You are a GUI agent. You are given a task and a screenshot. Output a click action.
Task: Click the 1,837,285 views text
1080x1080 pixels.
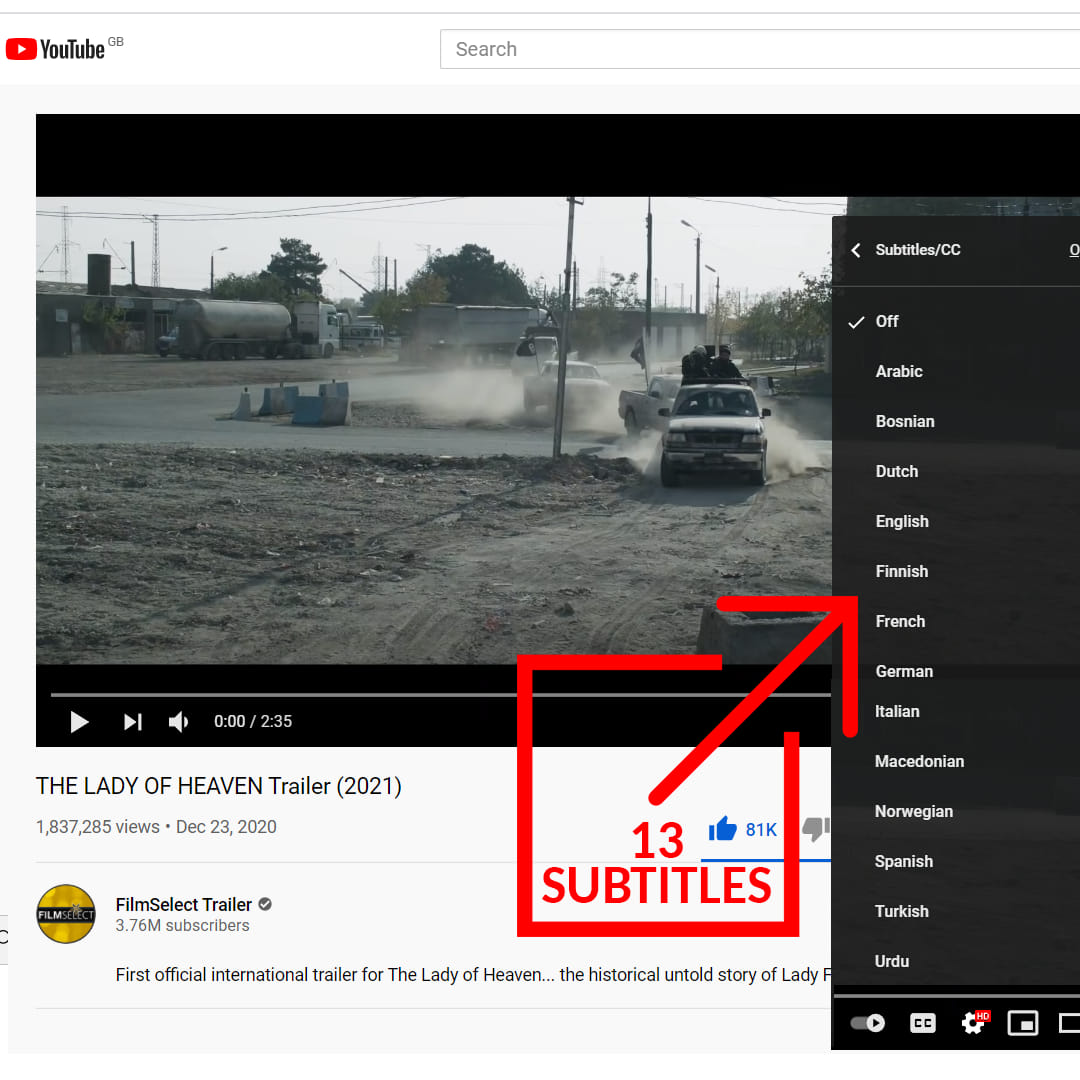(98, 827)
